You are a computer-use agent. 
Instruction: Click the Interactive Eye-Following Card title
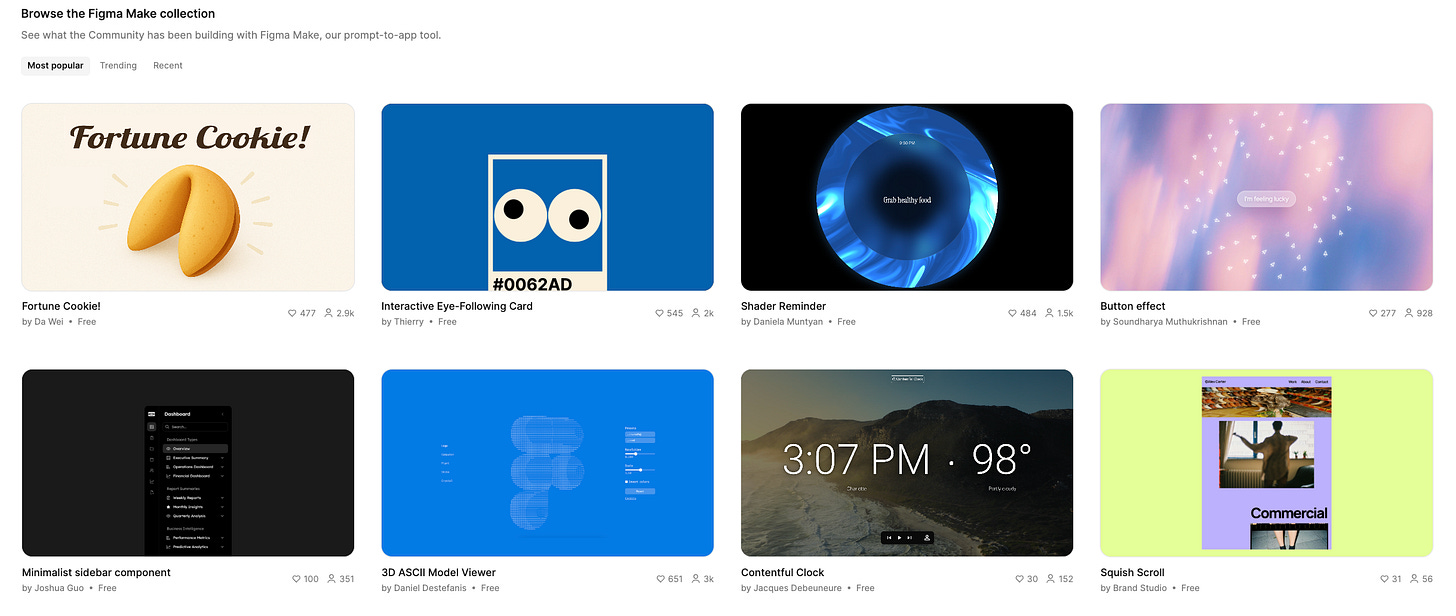click(457, 306)
